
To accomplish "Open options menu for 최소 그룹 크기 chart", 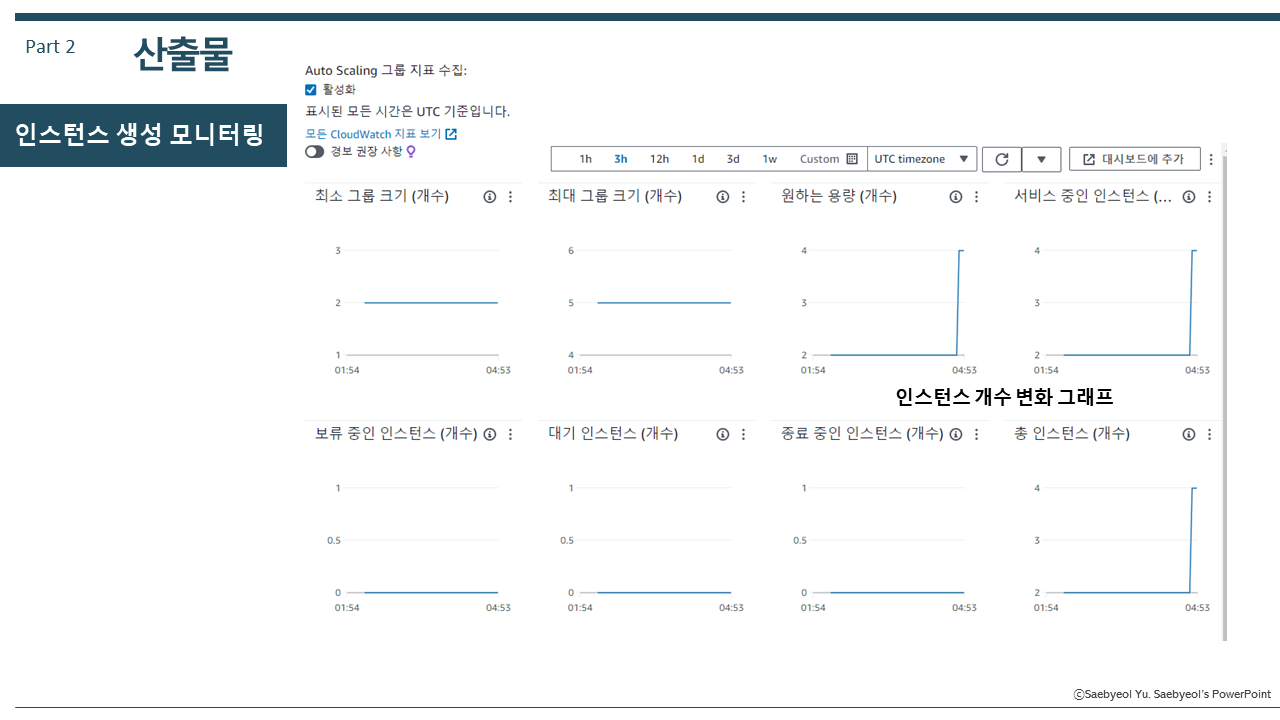I will click(x=510, y=197).
